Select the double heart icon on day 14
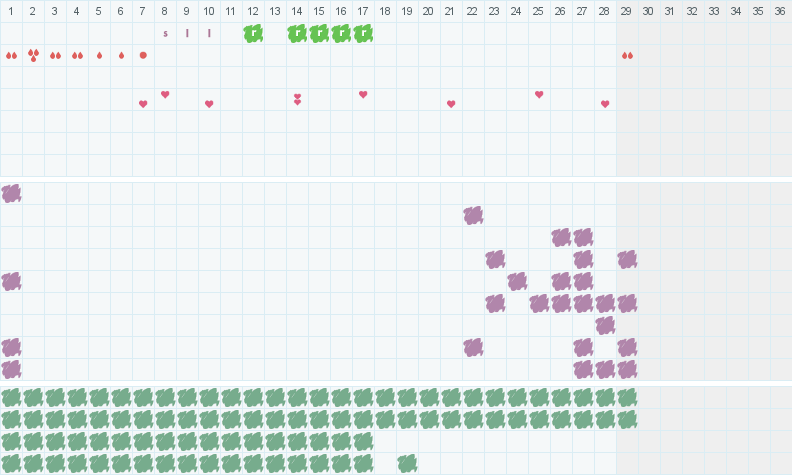792x475 pixels. 297,99
